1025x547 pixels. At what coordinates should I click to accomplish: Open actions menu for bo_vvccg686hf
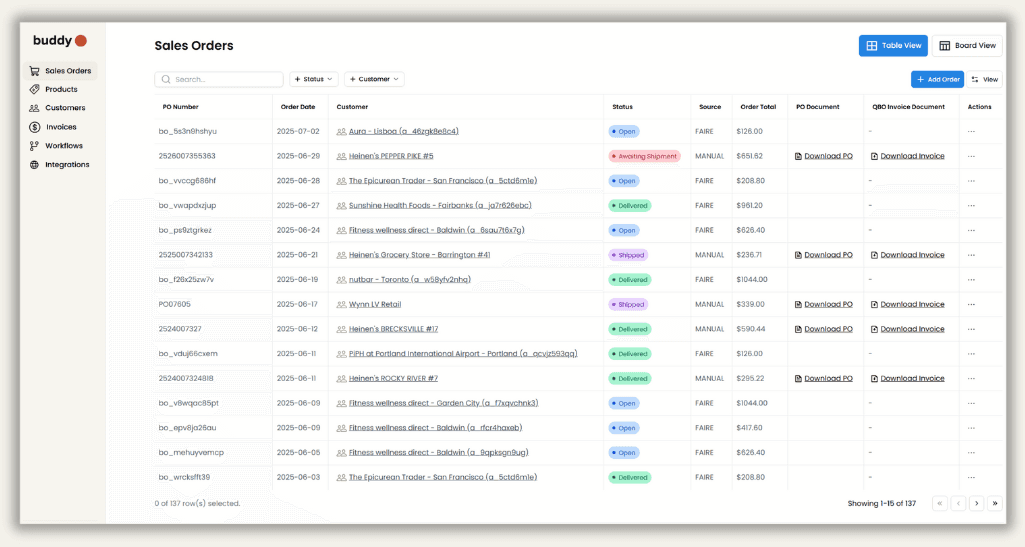[x=971, y=181]
